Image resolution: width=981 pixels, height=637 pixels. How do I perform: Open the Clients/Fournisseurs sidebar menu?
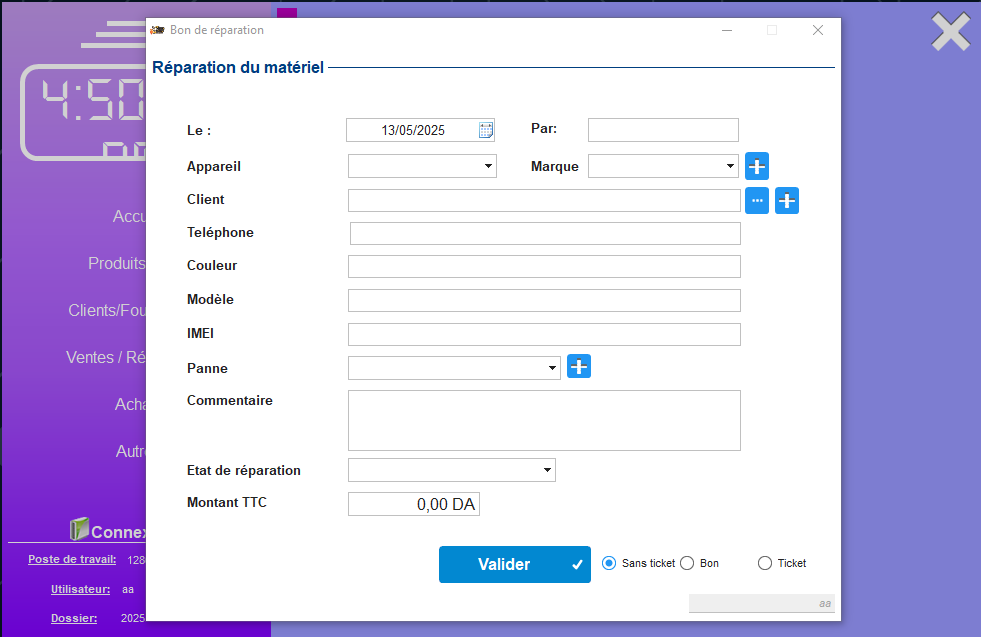107,311
